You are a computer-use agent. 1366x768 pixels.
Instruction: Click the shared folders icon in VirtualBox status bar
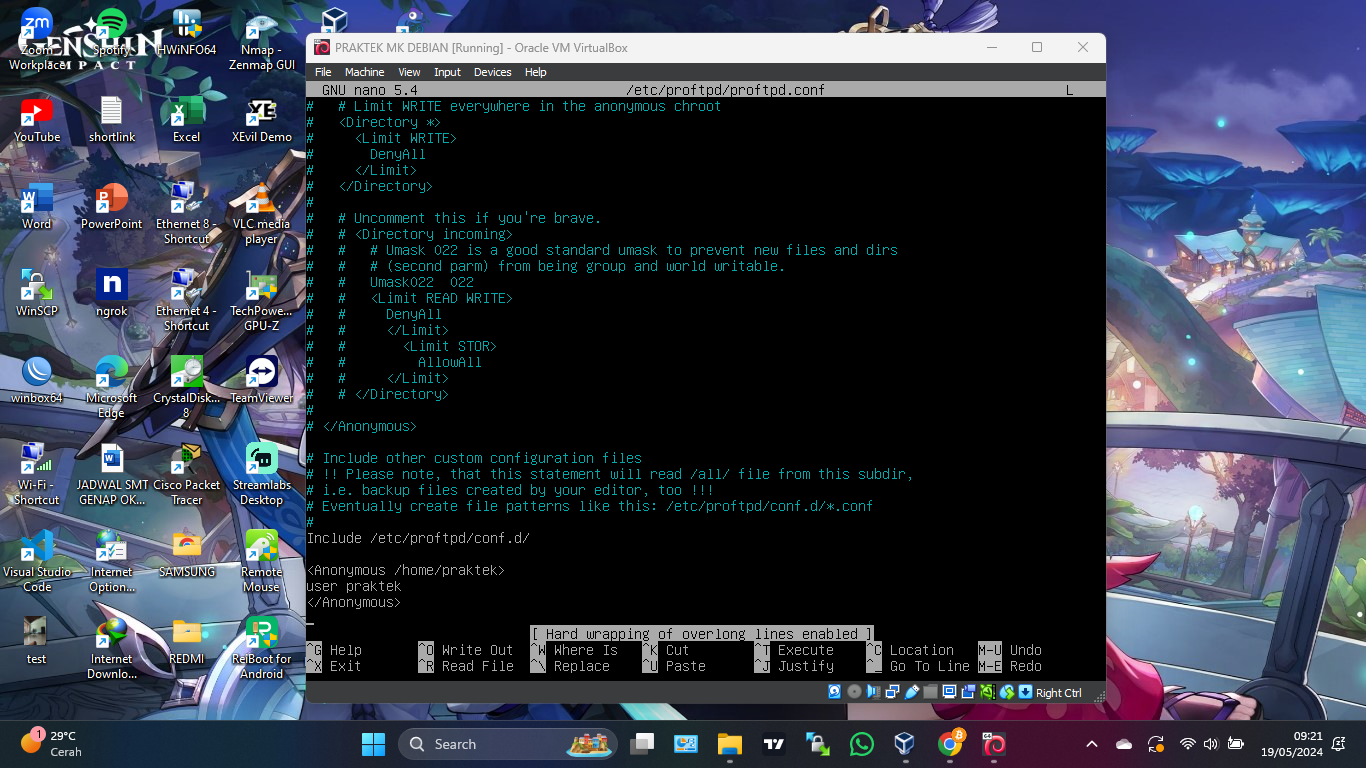930,692
